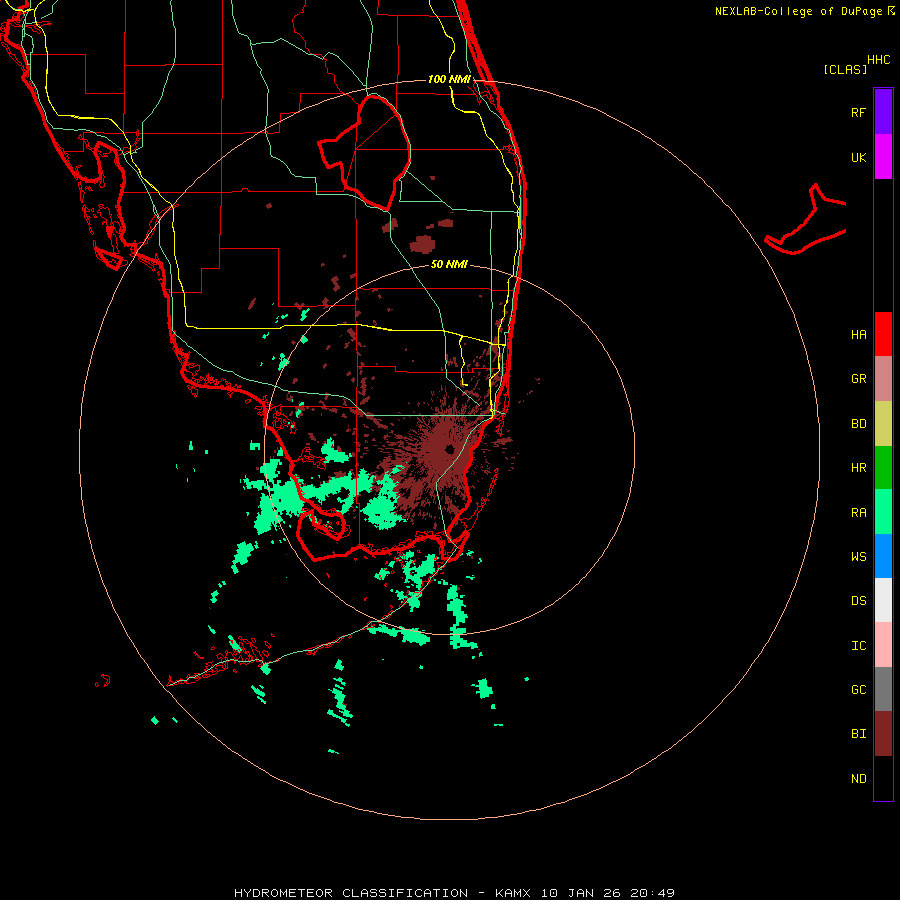
Task: Click the 10 JAN 26 date text
Action: tap(581, 893)
